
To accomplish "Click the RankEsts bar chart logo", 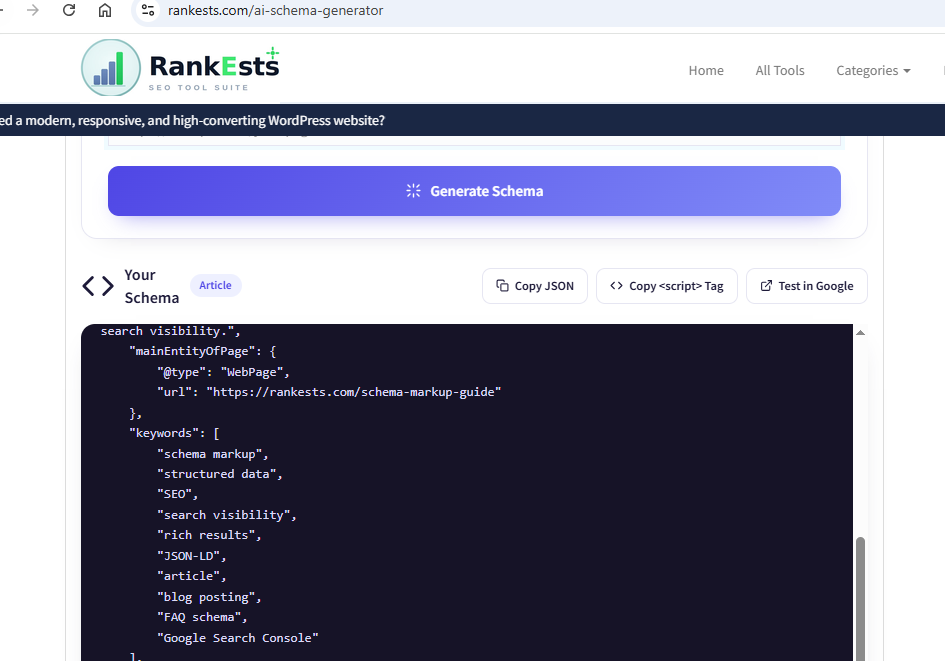I will [111, 67].
